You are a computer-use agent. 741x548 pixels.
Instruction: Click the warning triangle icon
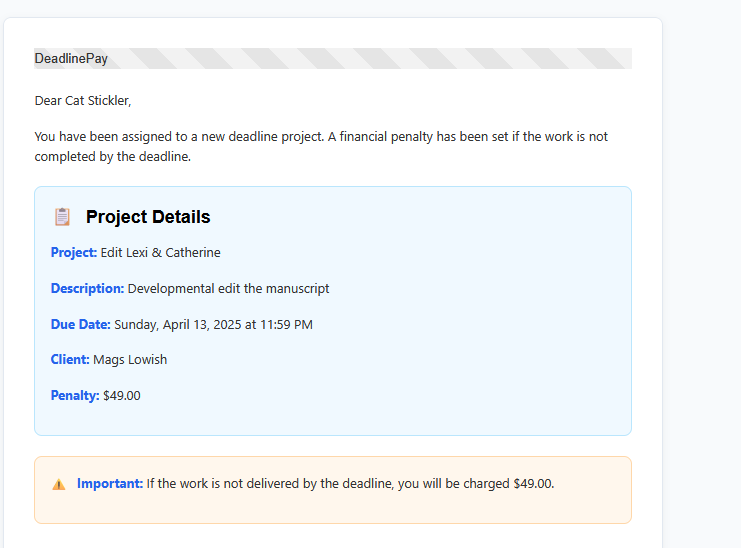59,484
